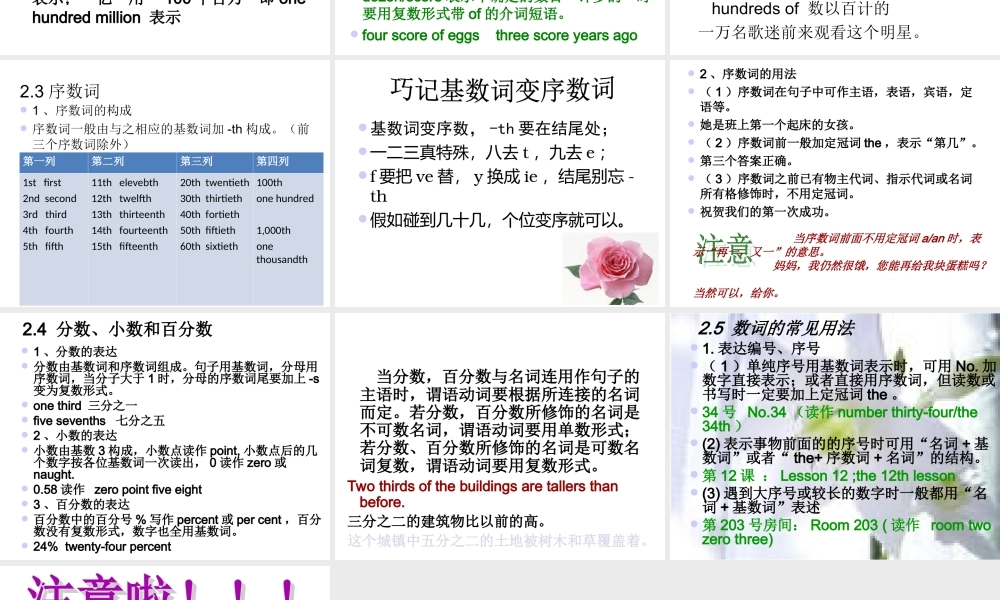Click the '1,000th' table entry
Viewport: 1000px width, 600px height.
(x=274, y=230)
